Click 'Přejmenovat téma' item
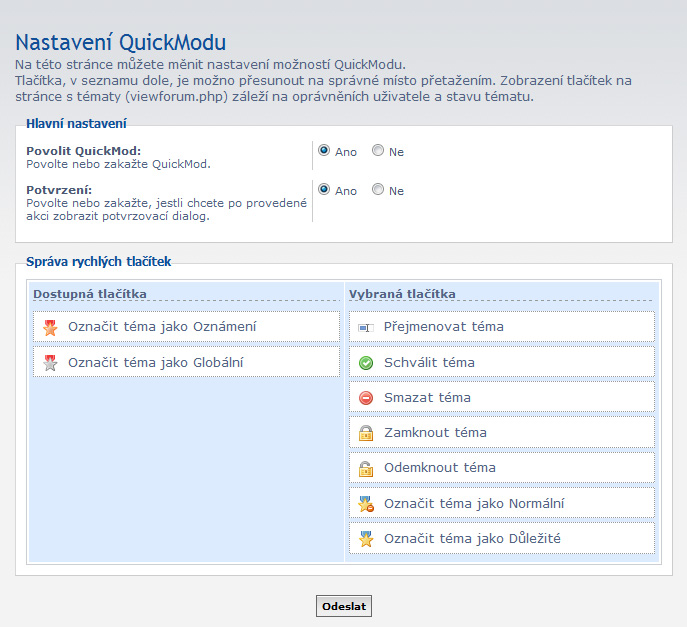 tap(502, 326)
